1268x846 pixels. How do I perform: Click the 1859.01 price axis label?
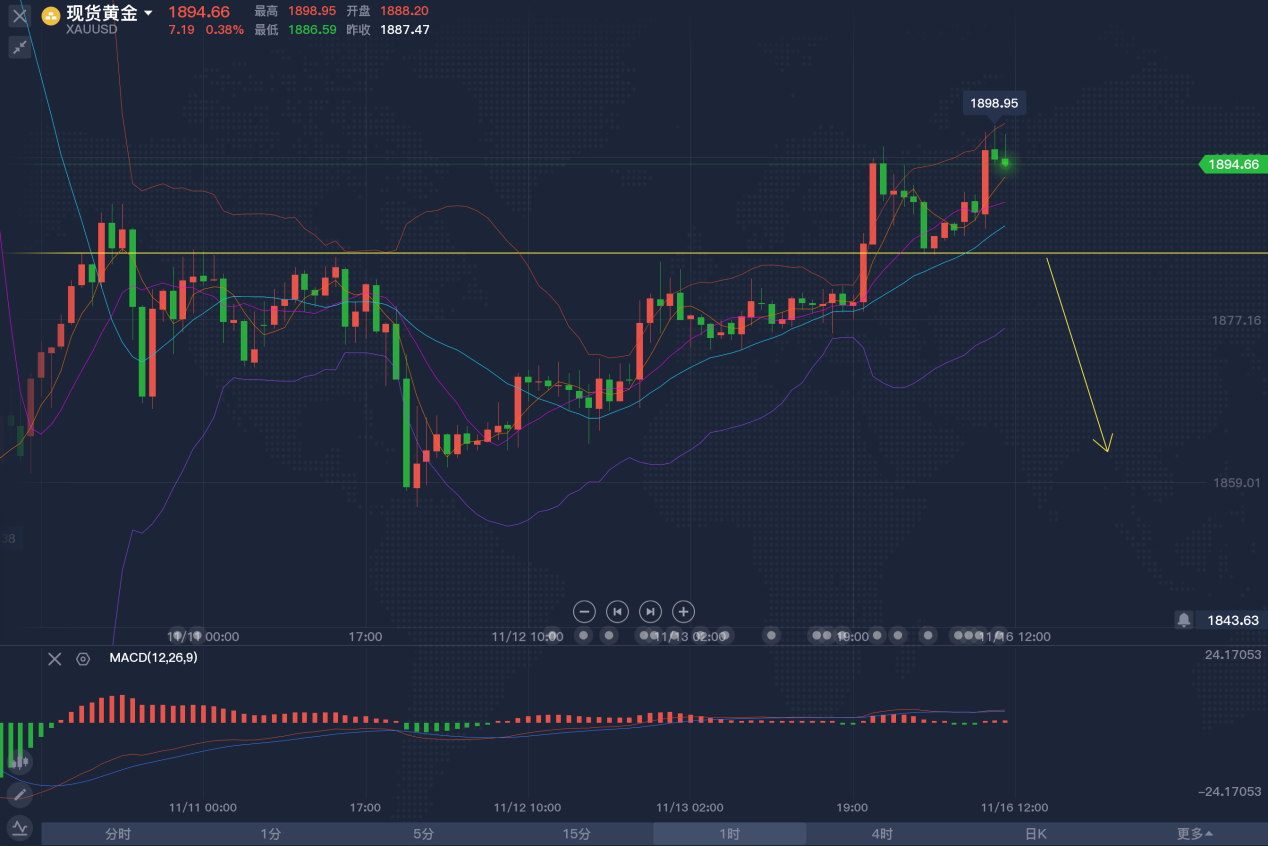tap(1237, 482)
